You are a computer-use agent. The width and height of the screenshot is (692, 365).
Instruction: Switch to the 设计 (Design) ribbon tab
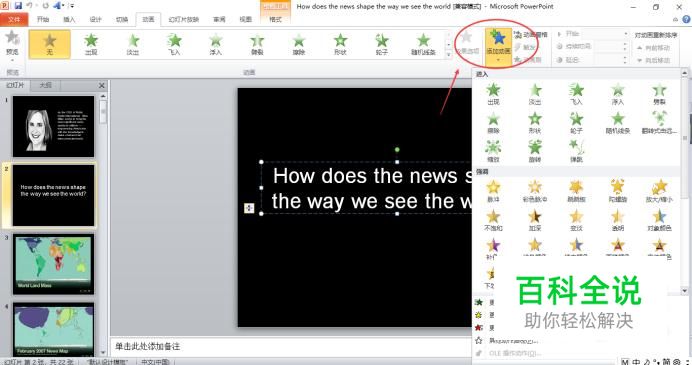pos(96,19)
